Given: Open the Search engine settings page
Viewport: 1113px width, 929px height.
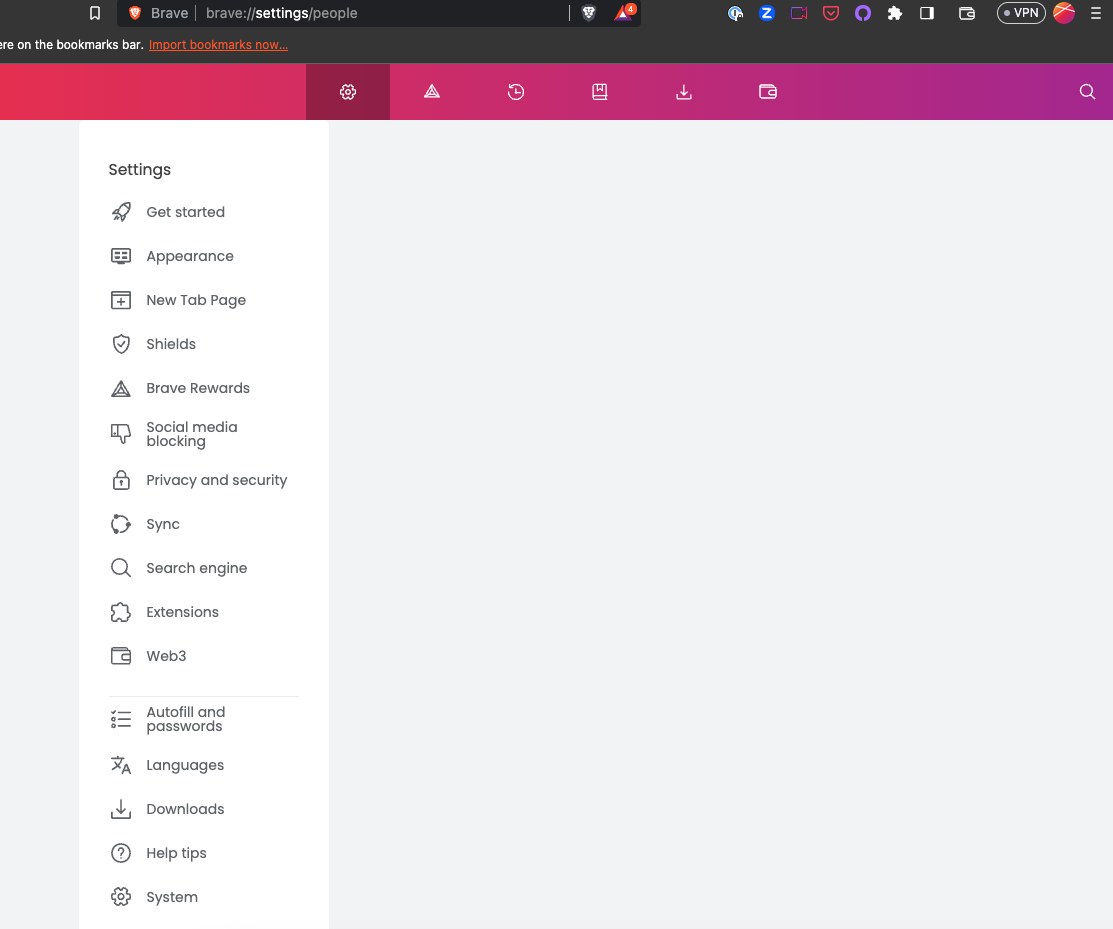Looking at the screenshot, I should pyautogui.click(x=197, y=568).
